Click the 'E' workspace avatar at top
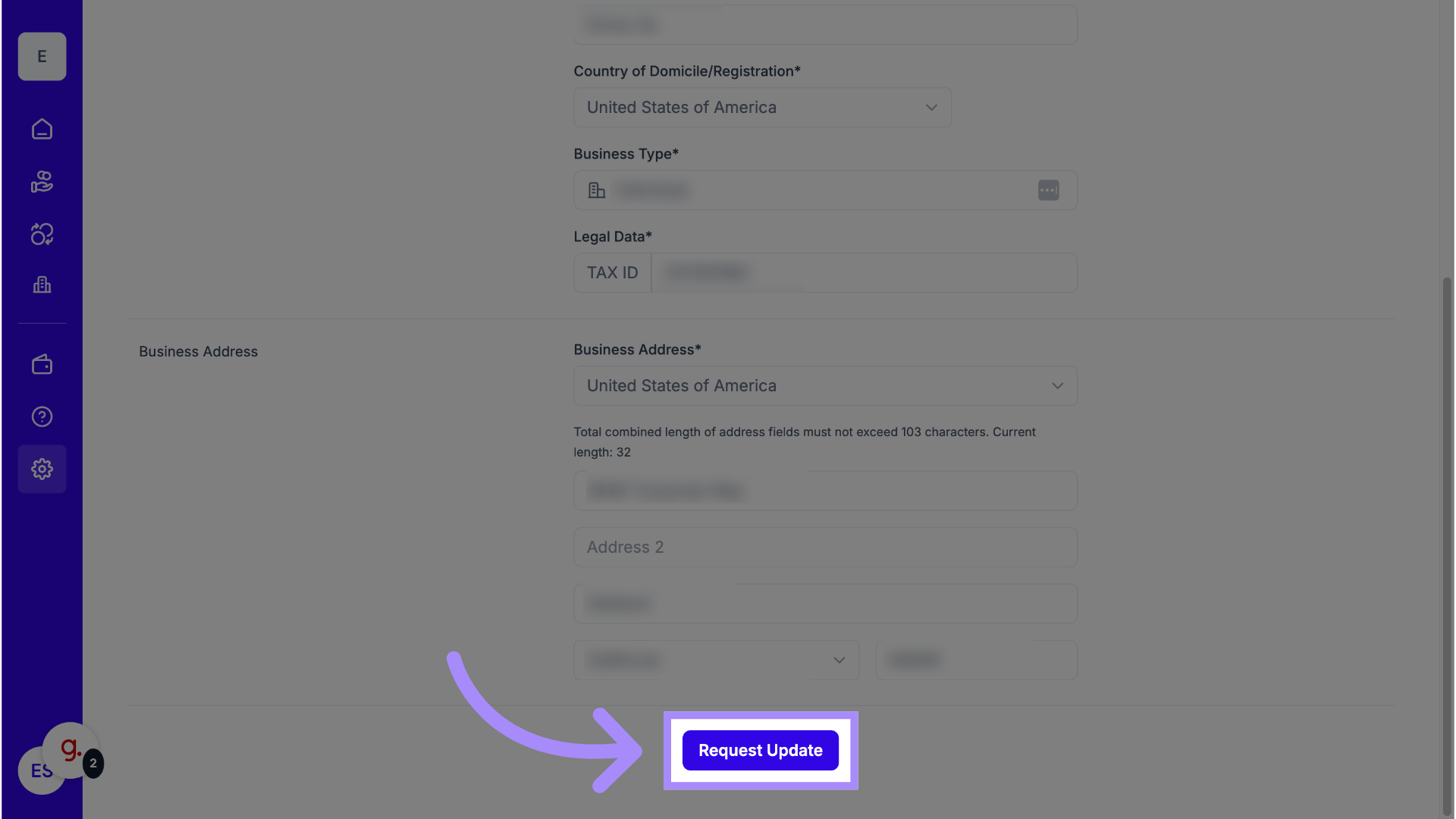This screenshot has height=819, width=1456. click(42, 57)
